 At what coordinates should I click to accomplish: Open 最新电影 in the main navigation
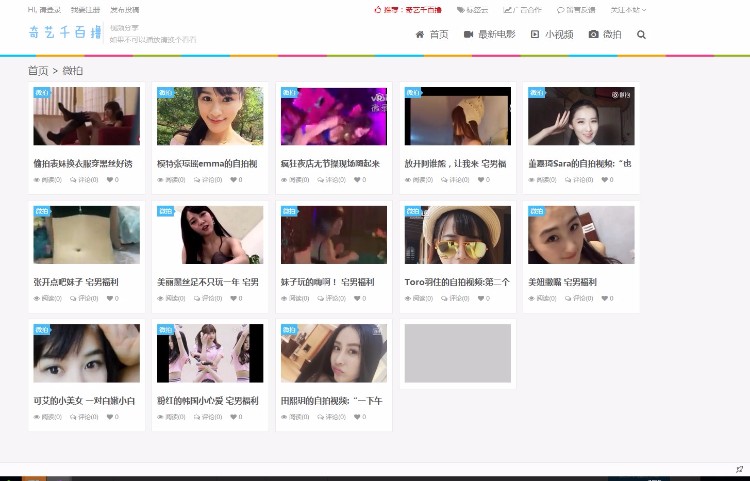click(490, 34)
